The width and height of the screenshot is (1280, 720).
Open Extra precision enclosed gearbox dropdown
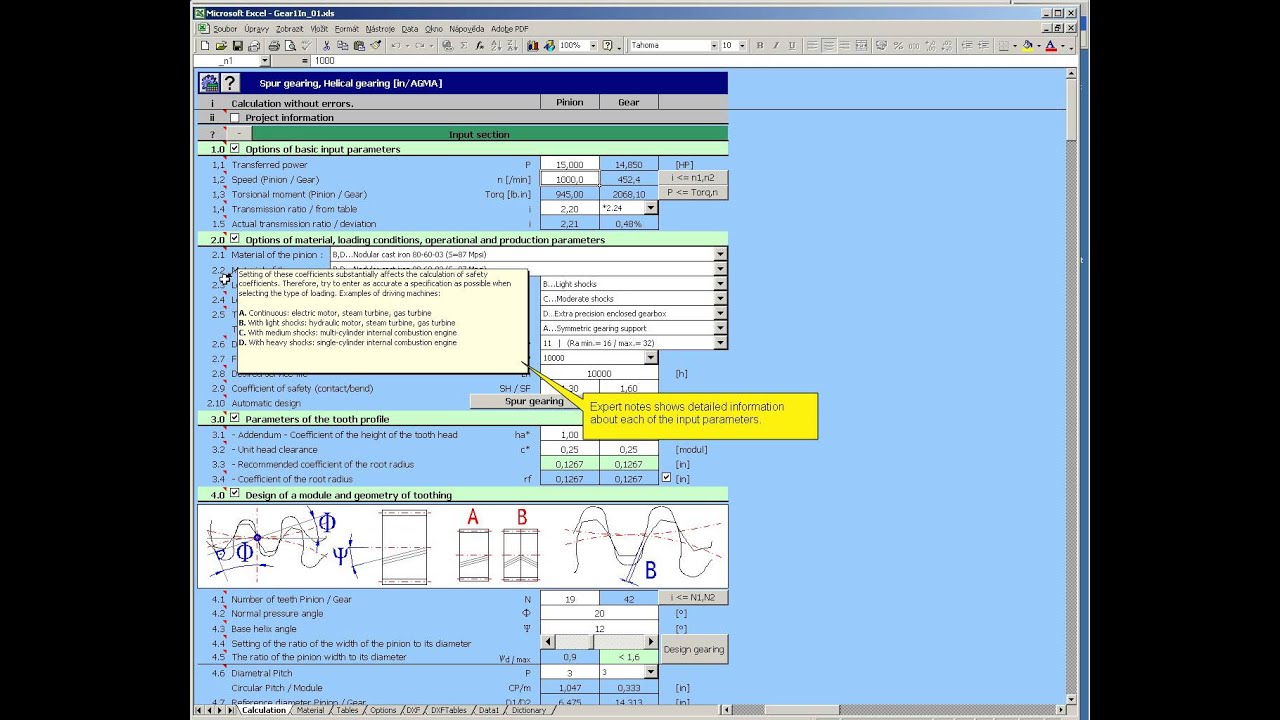(720, 314)
